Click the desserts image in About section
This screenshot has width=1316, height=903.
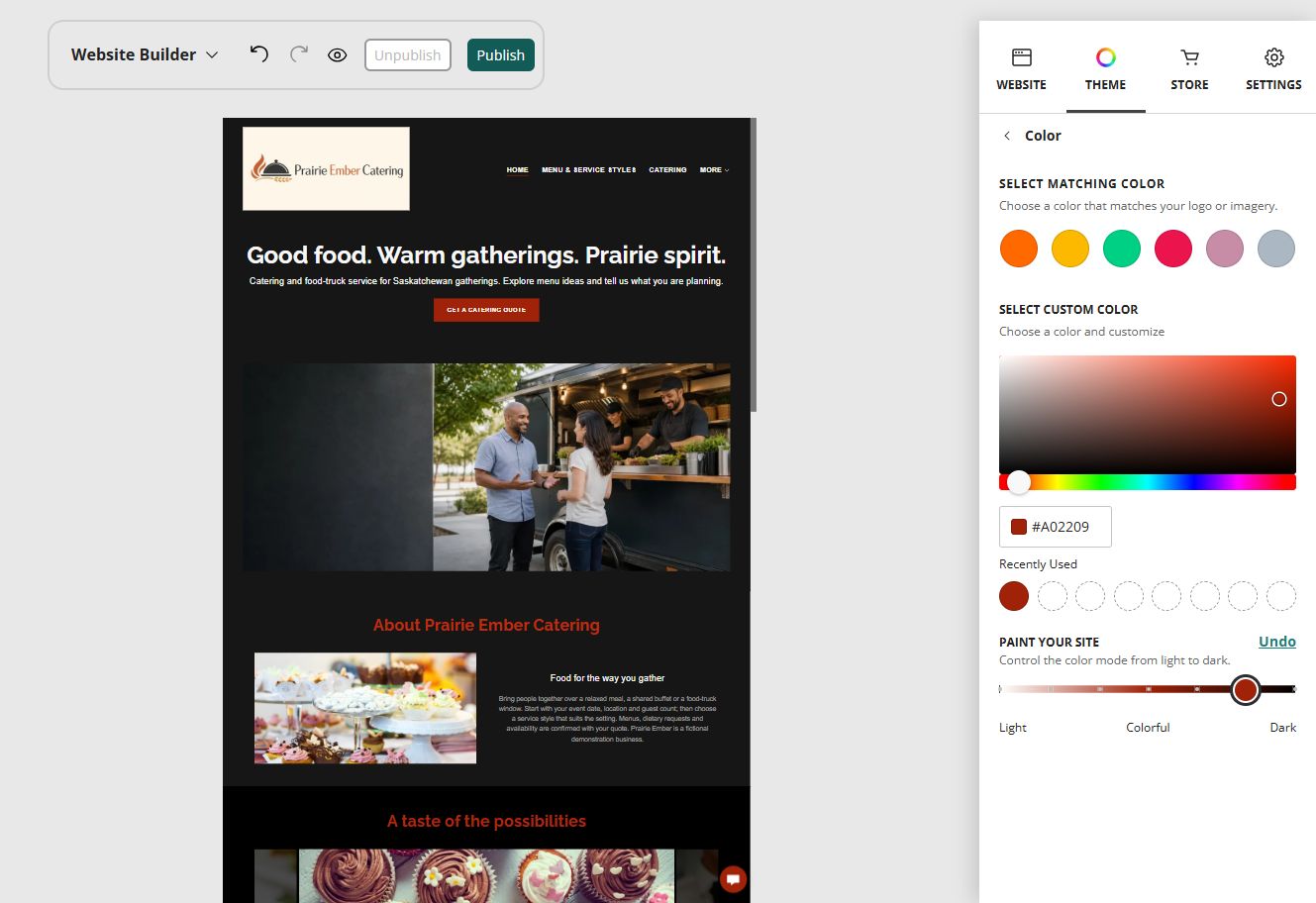tap(365, 708)
